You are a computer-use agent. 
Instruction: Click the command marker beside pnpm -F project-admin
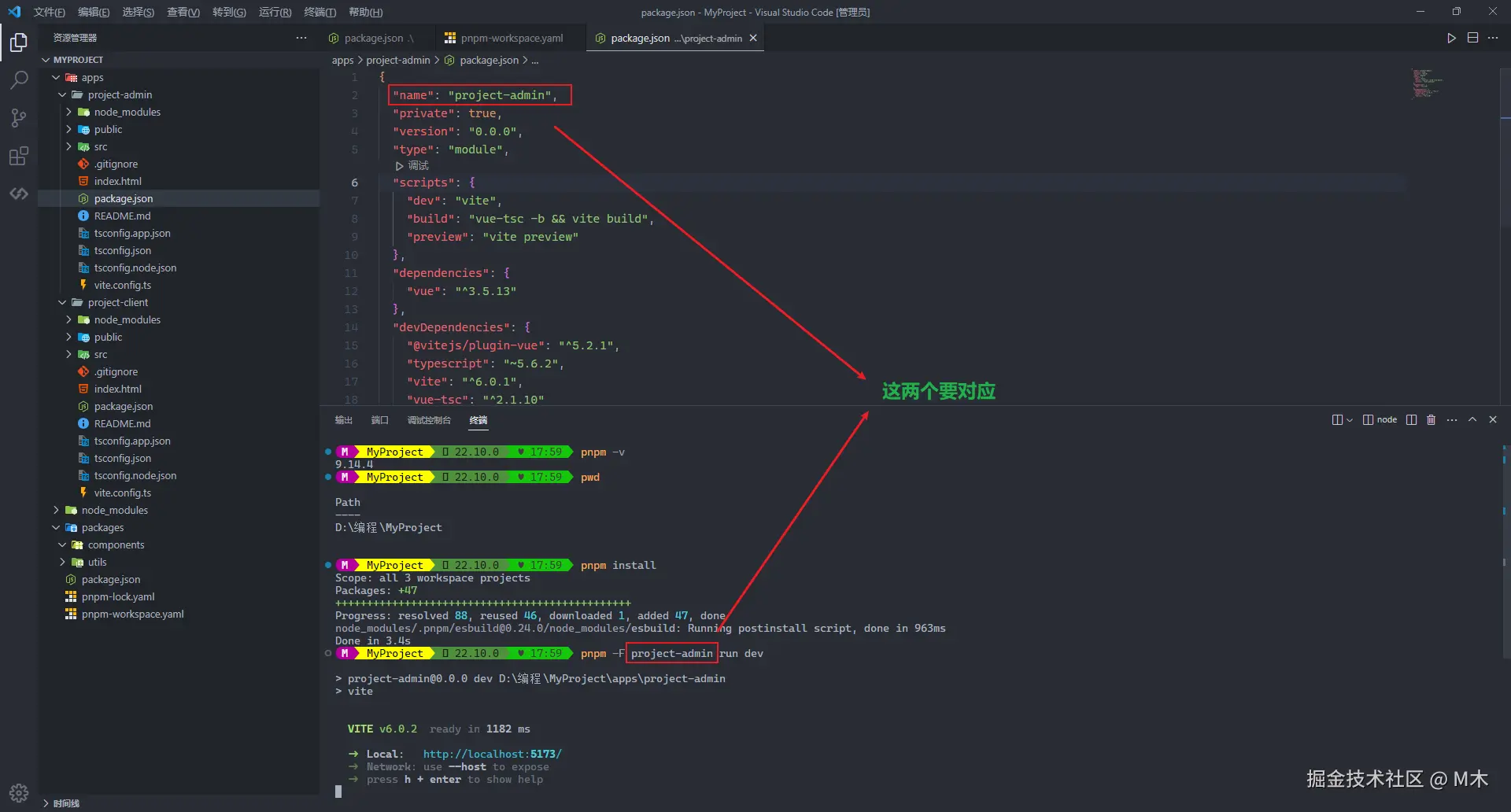click(x=328, y=653)
